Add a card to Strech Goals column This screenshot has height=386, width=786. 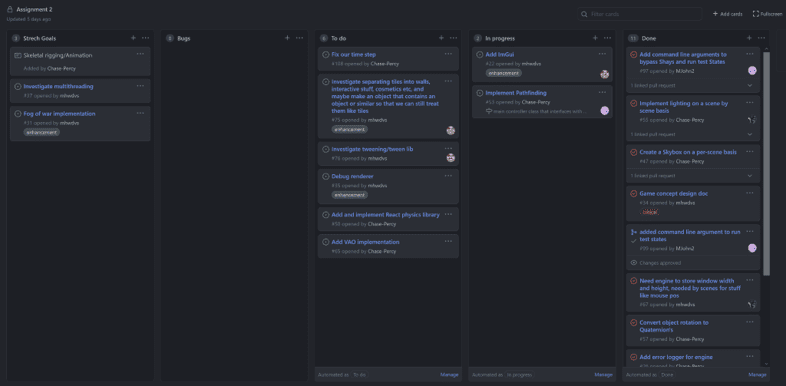(x=133, y=38)
